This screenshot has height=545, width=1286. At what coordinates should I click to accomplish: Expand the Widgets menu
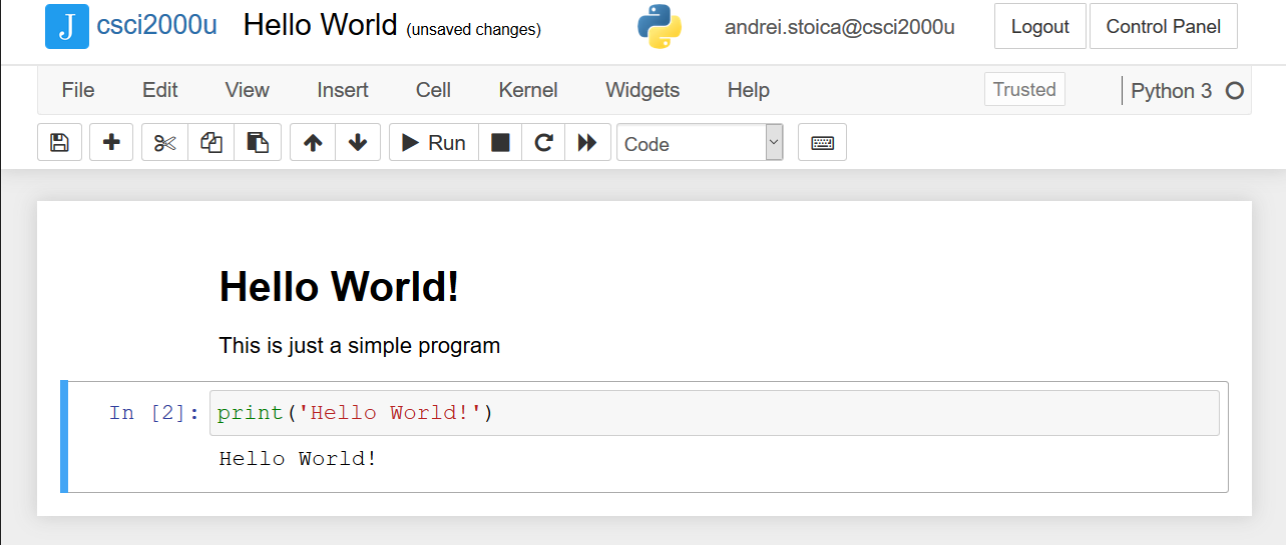click(x=642, y=90)
